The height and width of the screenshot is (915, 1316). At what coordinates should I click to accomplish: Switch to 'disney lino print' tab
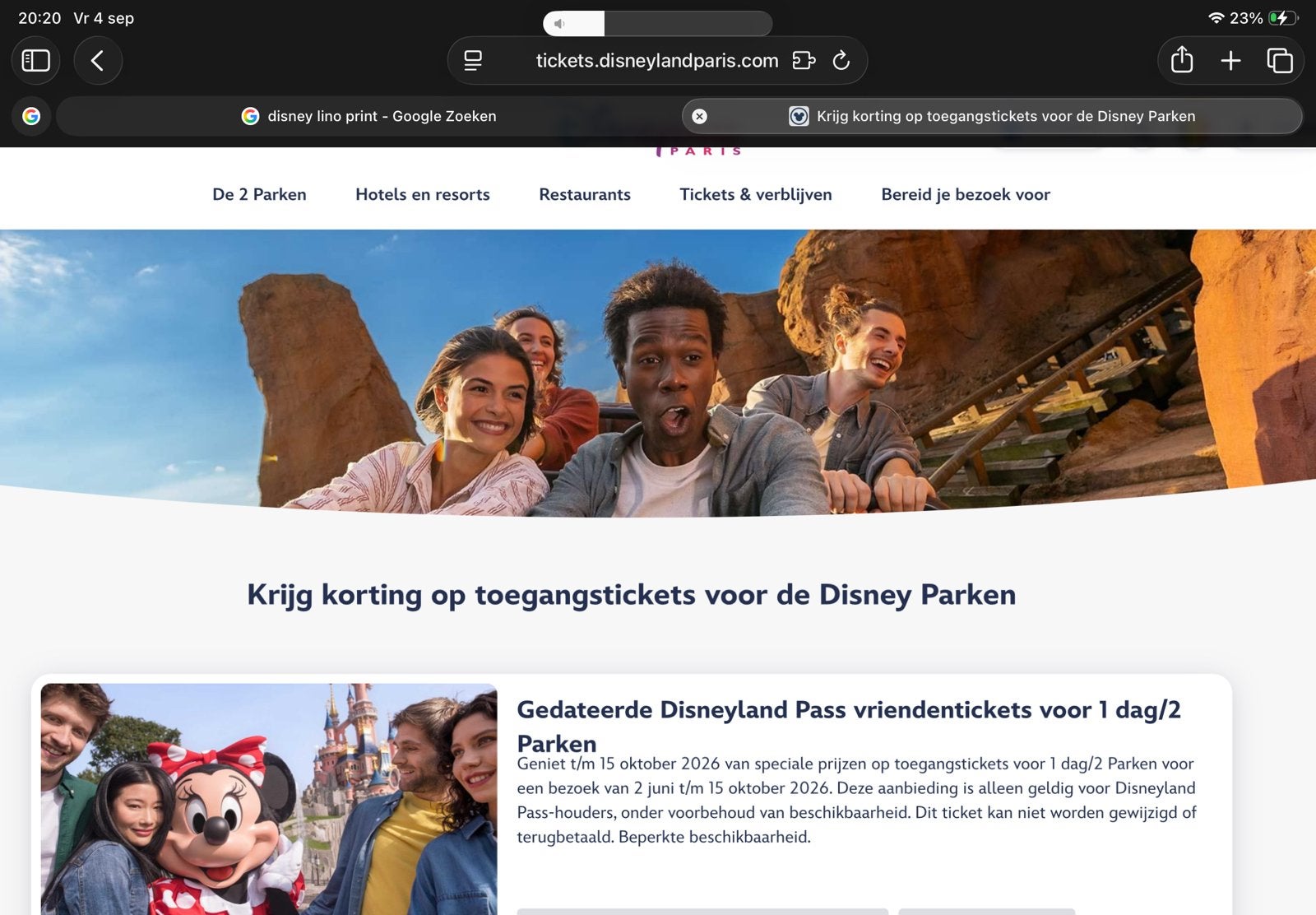pos(368,116)
